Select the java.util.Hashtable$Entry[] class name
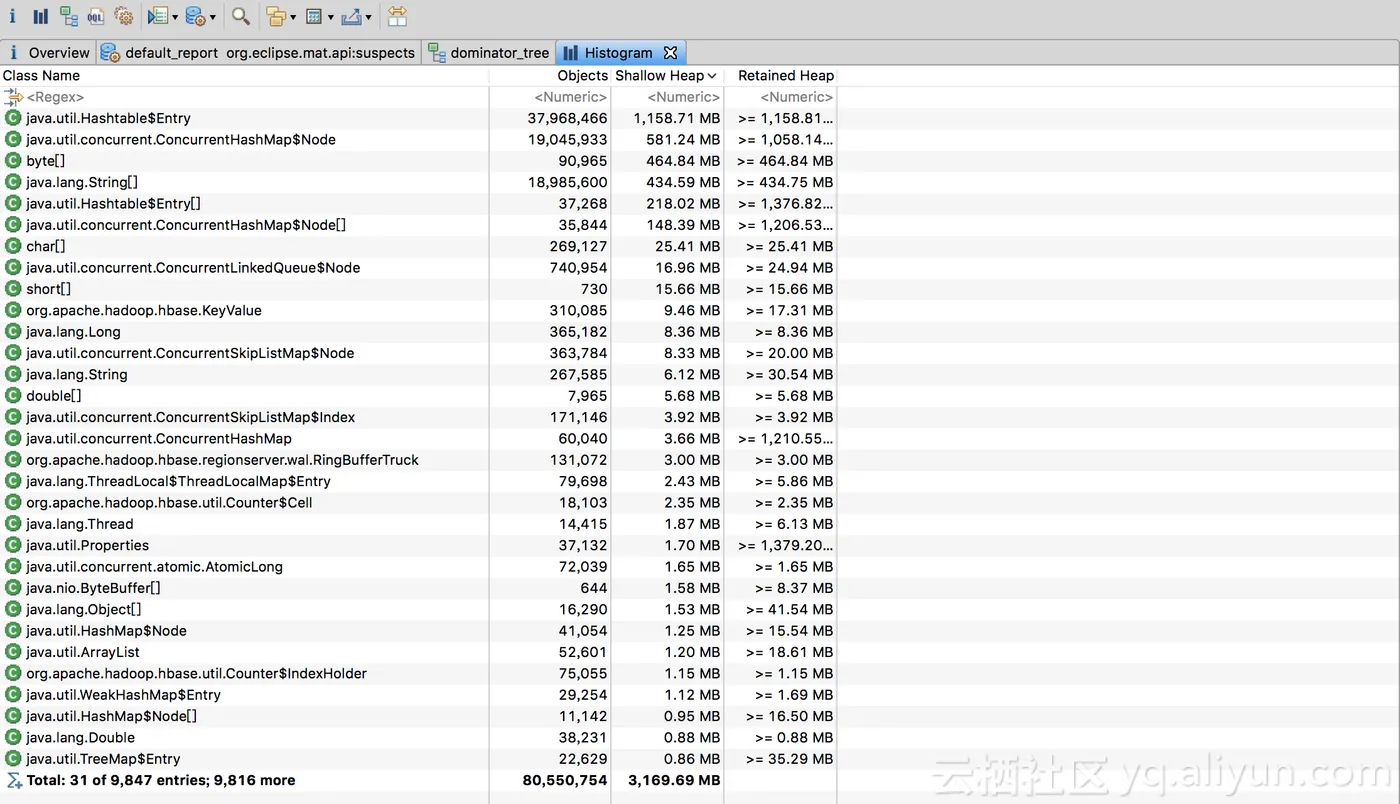Viewport: 1400px width, 804px height. [x=113, y=204]
